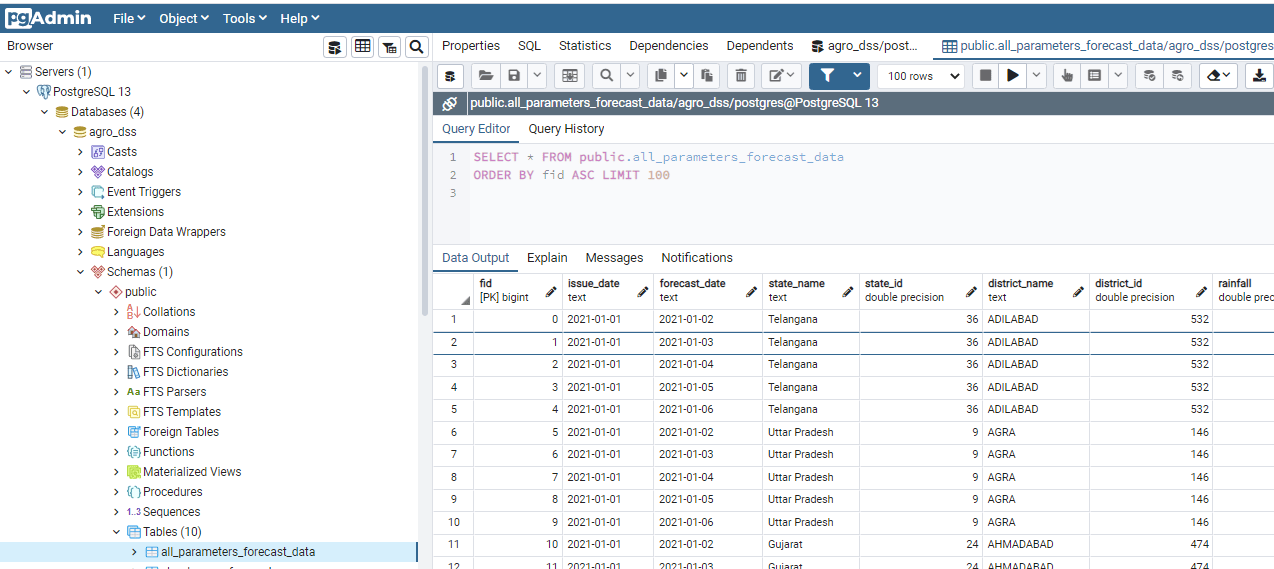Switch to the Messages tab
The height and width of the screenshot is (569, 1274).
614,258
